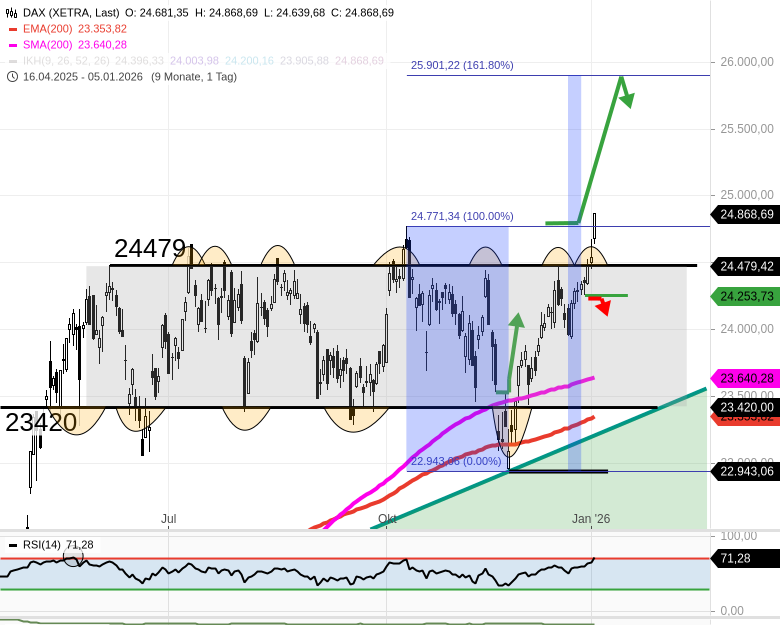Click the red EMA(200) legend marker
The width and height of the screenshot is (780, 625).
point(12,29)
